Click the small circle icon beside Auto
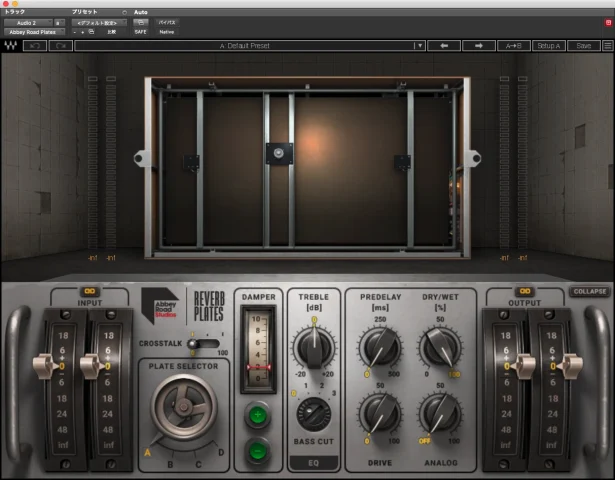 125,13
